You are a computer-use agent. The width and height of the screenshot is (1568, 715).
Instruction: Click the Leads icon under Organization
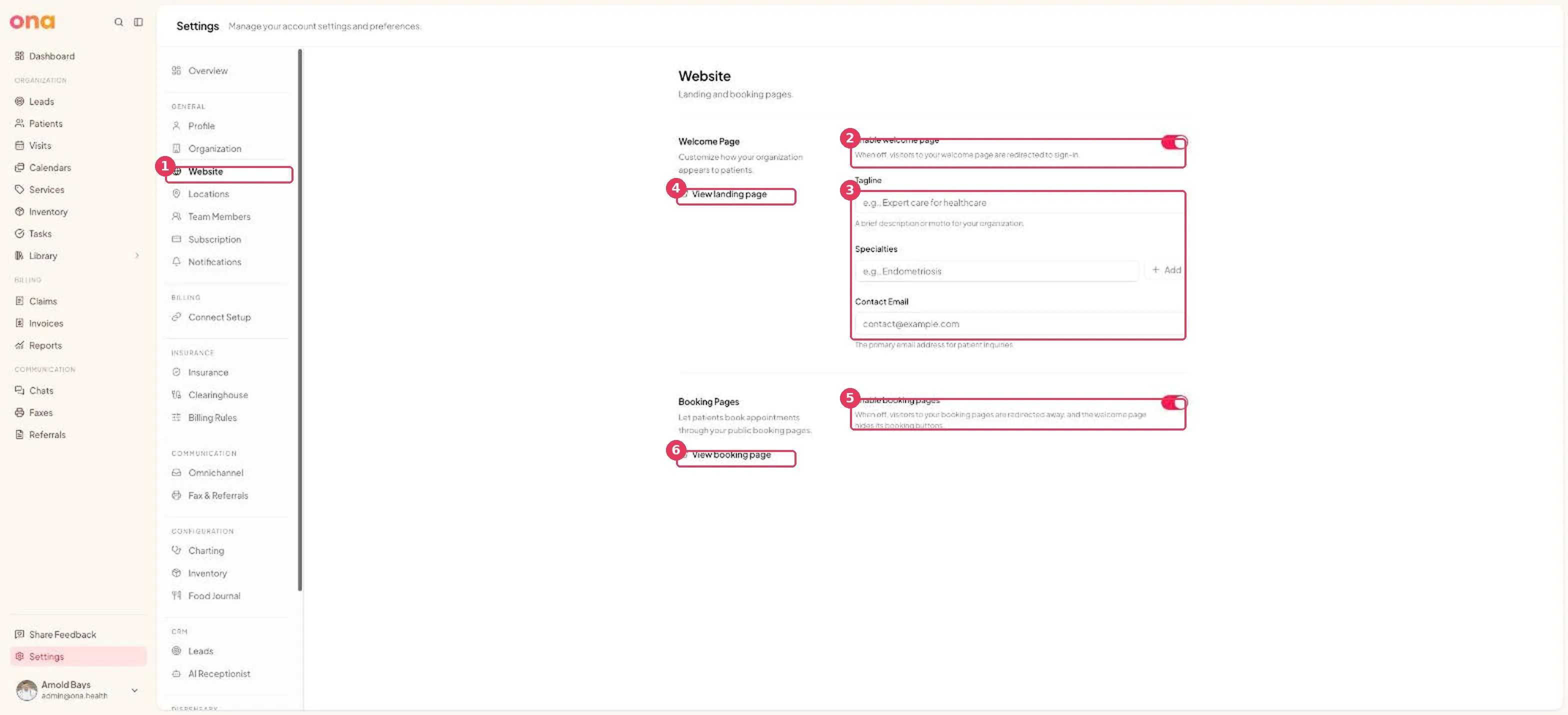click(19, 101)
